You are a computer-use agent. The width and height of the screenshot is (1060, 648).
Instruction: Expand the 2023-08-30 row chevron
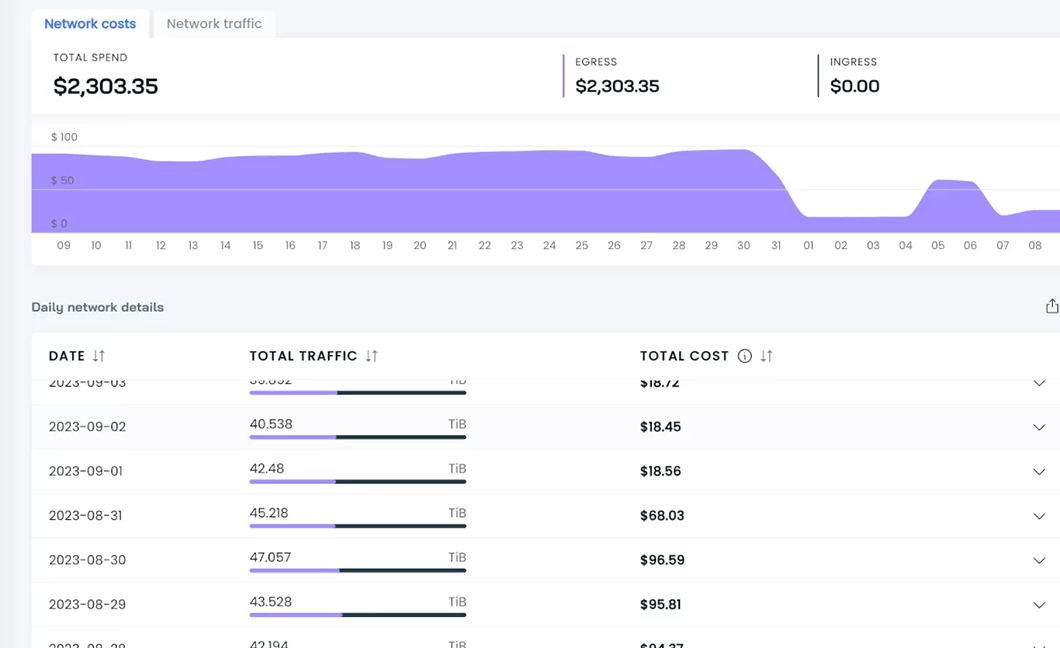tap(1039, 561)
